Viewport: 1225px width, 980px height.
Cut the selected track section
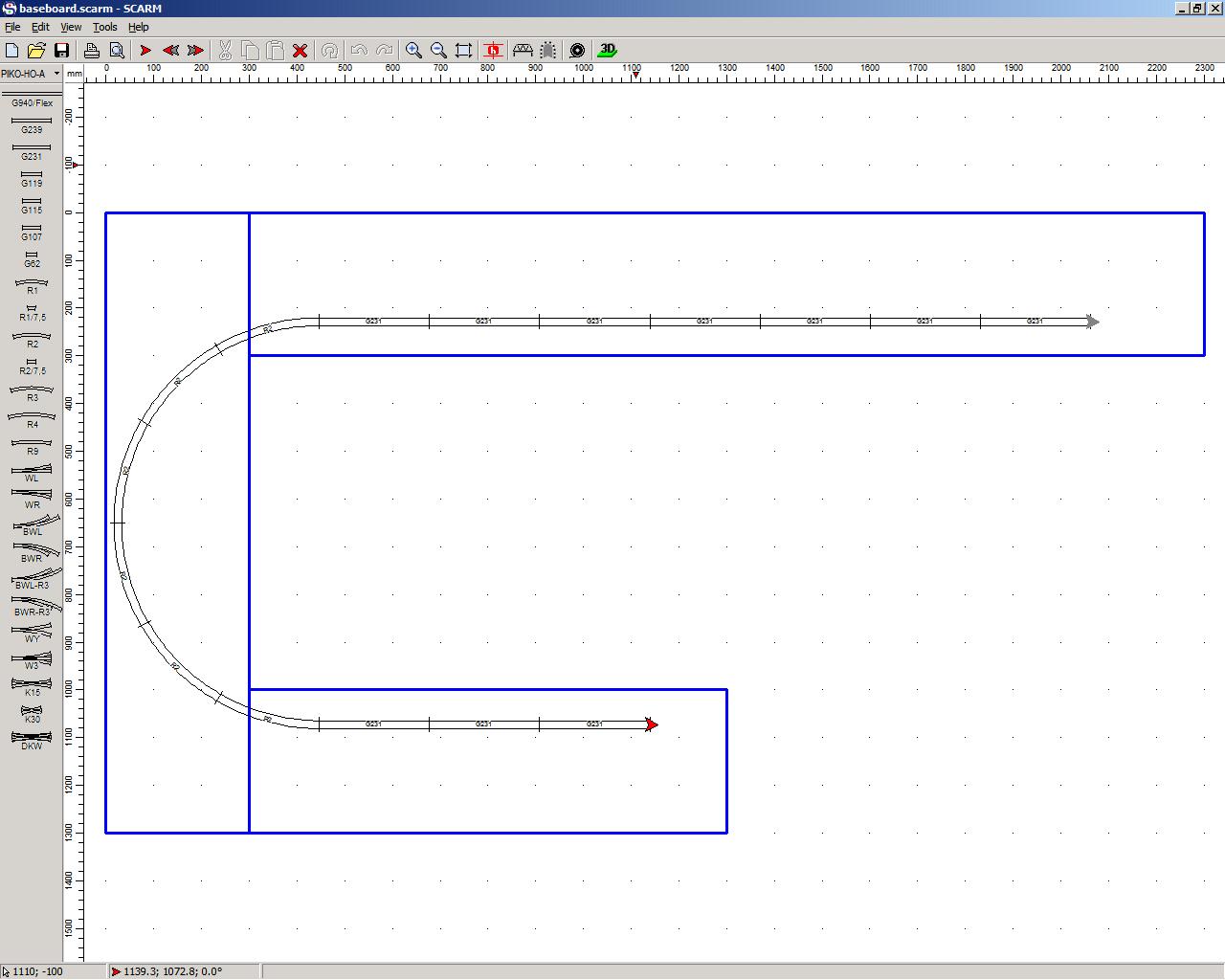click(224, 50)
